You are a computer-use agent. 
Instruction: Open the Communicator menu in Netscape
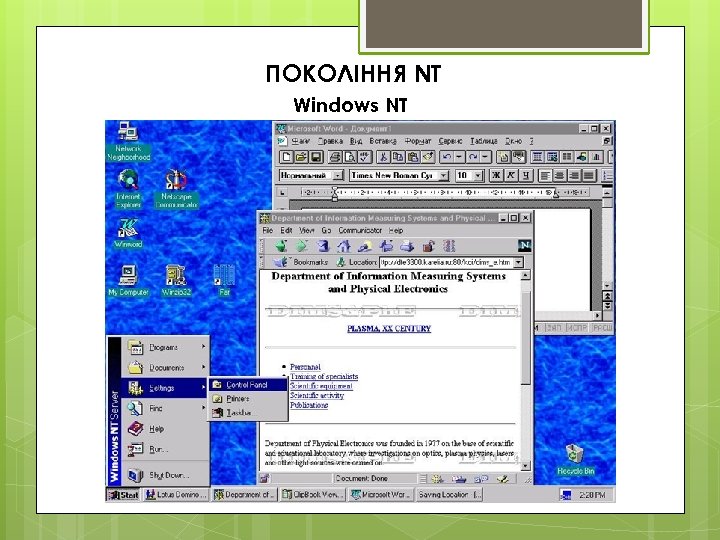(x=360, y=230)
